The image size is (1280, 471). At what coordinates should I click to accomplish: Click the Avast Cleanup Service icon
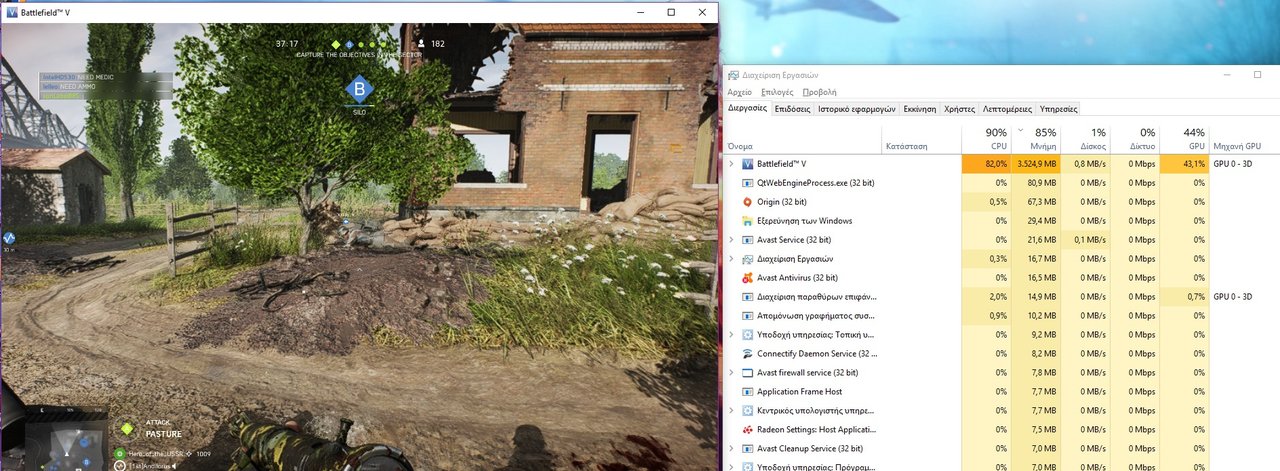(747, 449)
